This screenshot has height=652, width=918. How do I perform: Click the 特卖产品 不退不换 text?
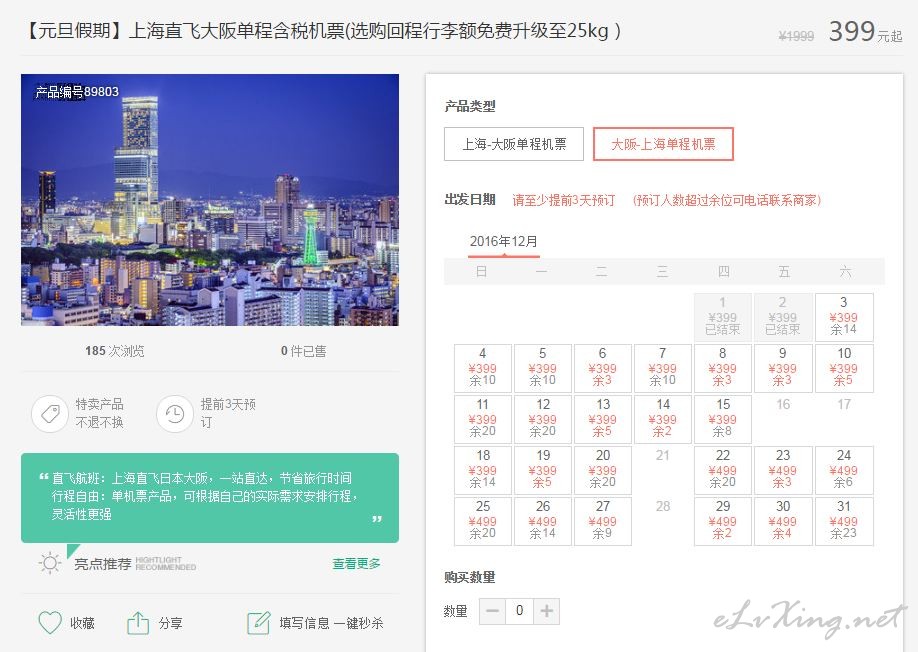coord(100,413)
